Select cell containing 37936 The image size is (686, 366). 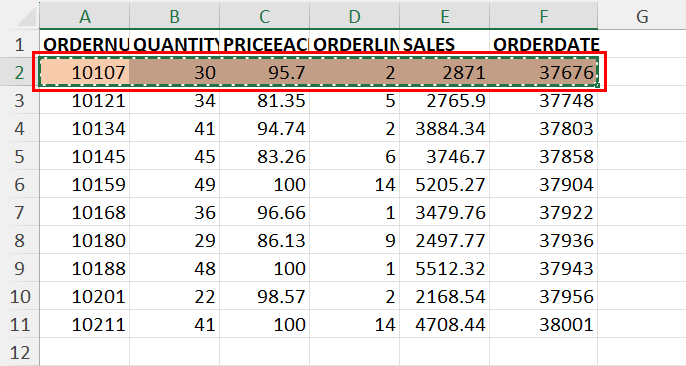pyautogui.click(x=544, y=240)
